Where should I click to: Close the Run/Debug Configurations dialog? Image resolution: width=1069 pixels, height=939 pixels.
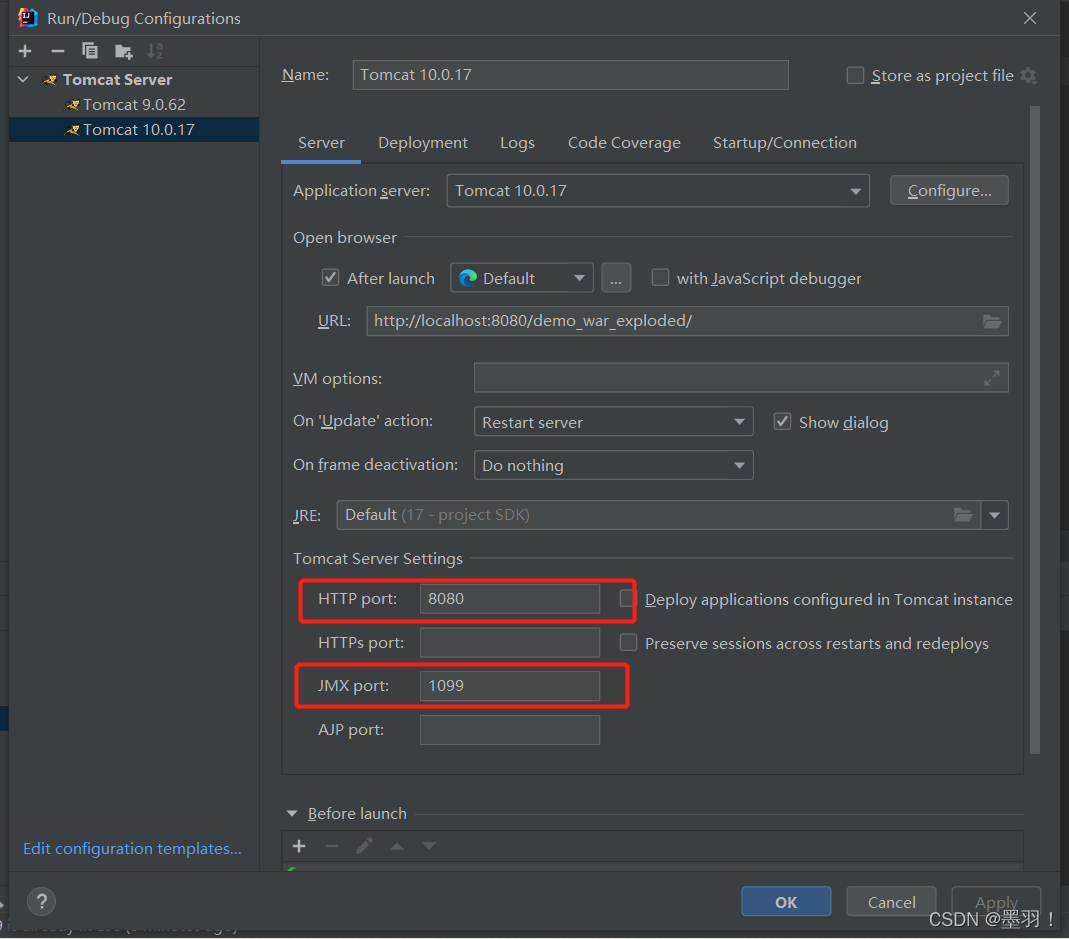coord(1030,18)
